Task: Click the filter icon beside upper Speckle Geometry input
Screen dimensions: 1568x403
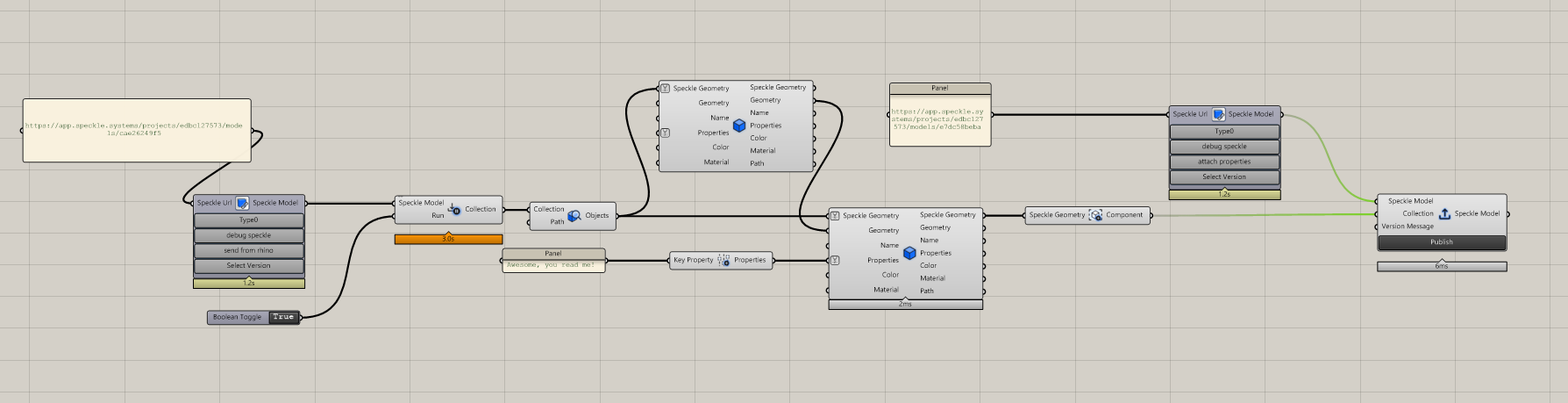Action: [666, 89]
